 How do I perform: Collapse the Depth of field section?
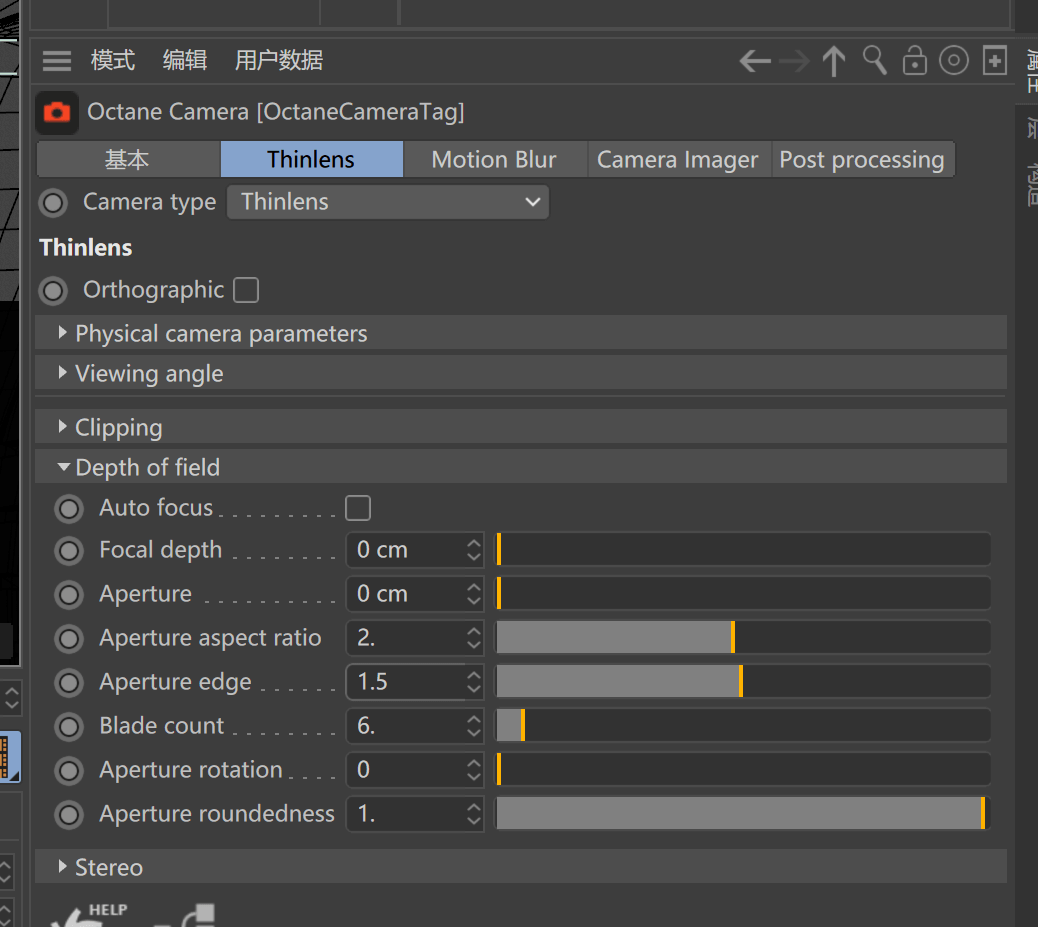521,467
